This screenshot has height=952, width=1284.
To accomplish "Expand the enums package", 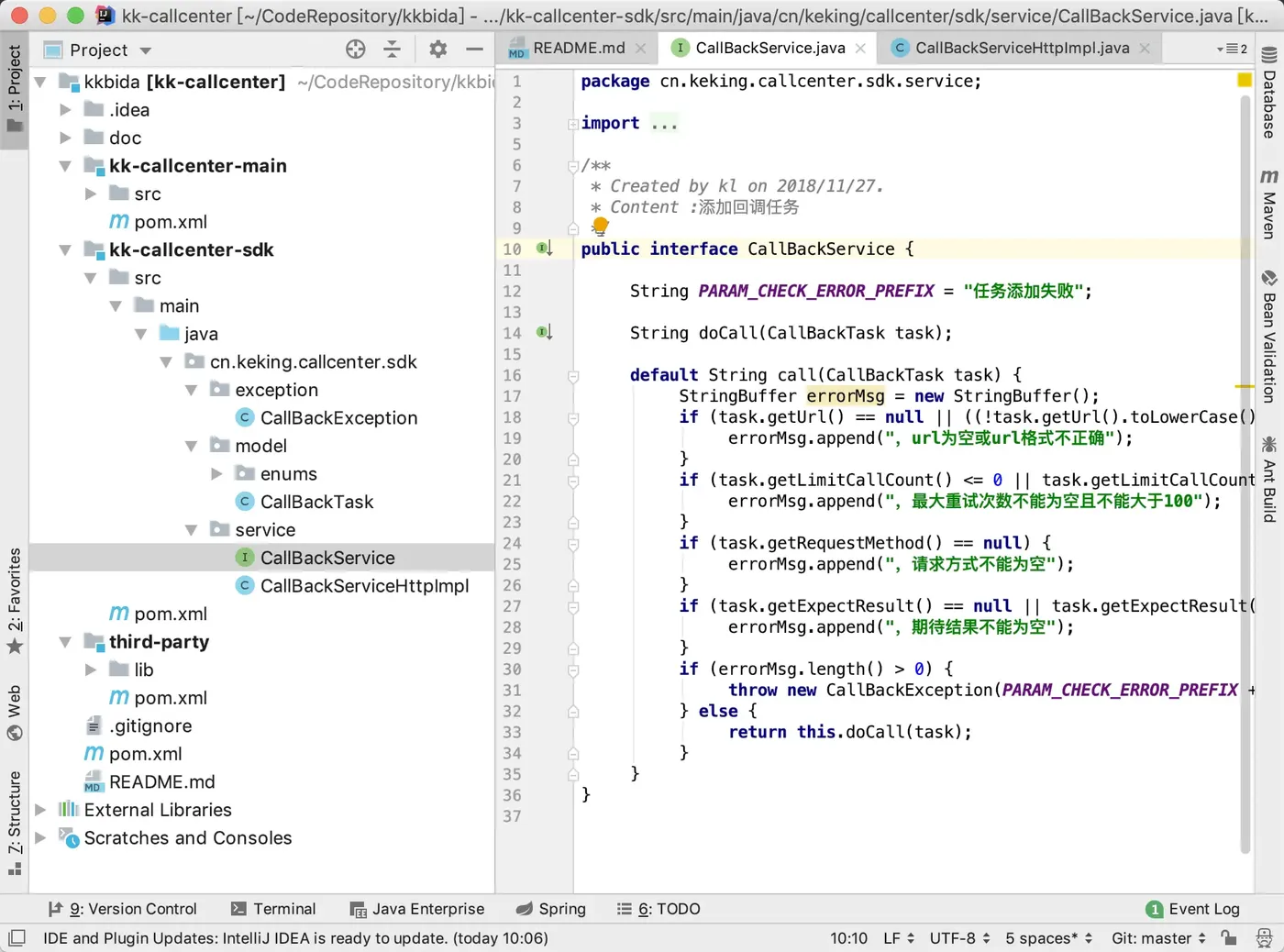I will tap(216, 473).
